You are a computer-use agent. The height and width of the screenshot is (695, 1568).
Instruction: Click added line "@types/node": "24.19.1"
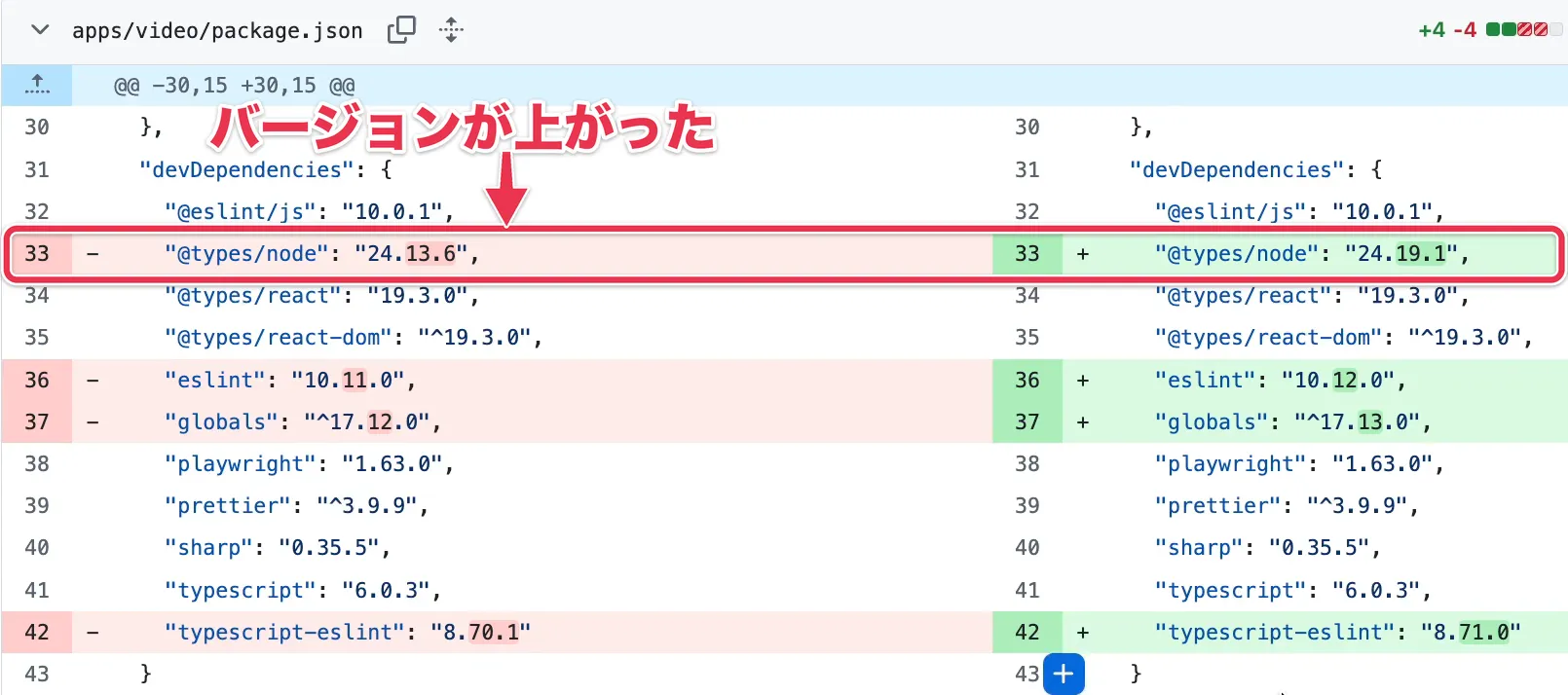tap(1312, 254)
